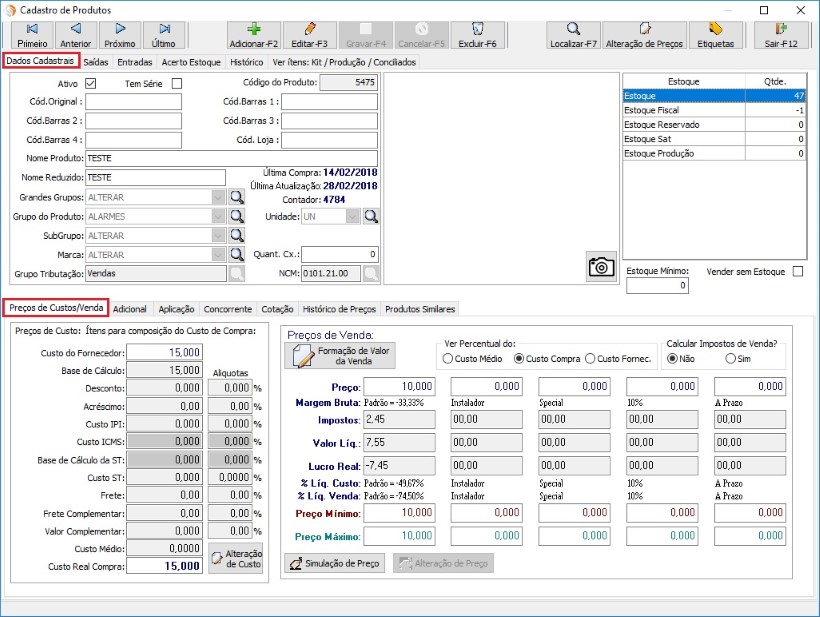The width and height of the screenshot is (820, 617).
Task: Click the Nome Produto input field
Action: 230,158
